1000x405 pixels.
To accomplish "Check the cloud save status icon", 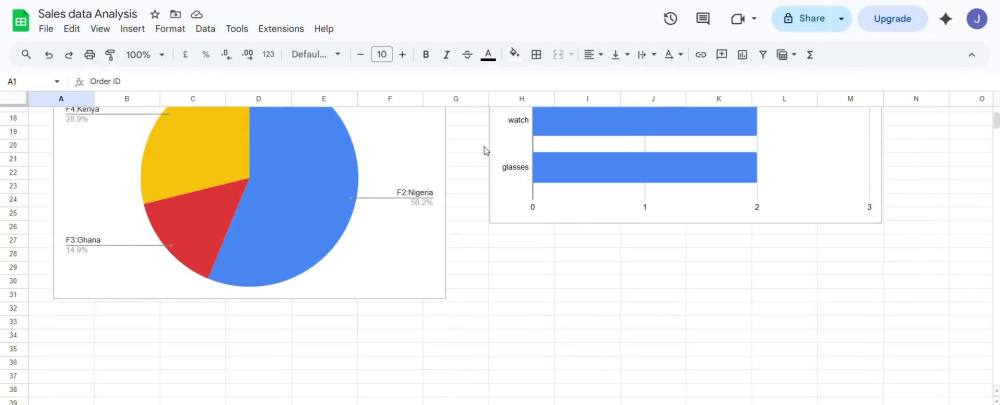I will pyautogui.click(x=196, y=14).
